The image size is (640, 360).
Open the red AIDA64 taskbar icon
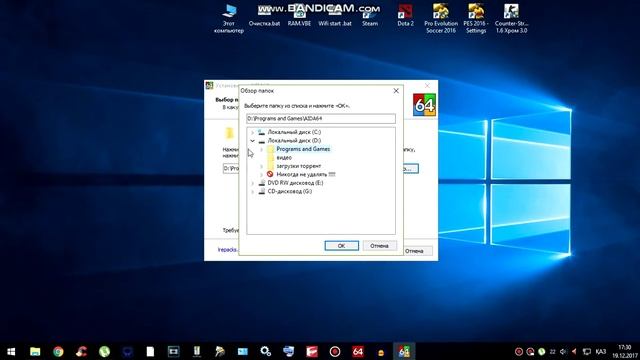click(x=358, y=351)
